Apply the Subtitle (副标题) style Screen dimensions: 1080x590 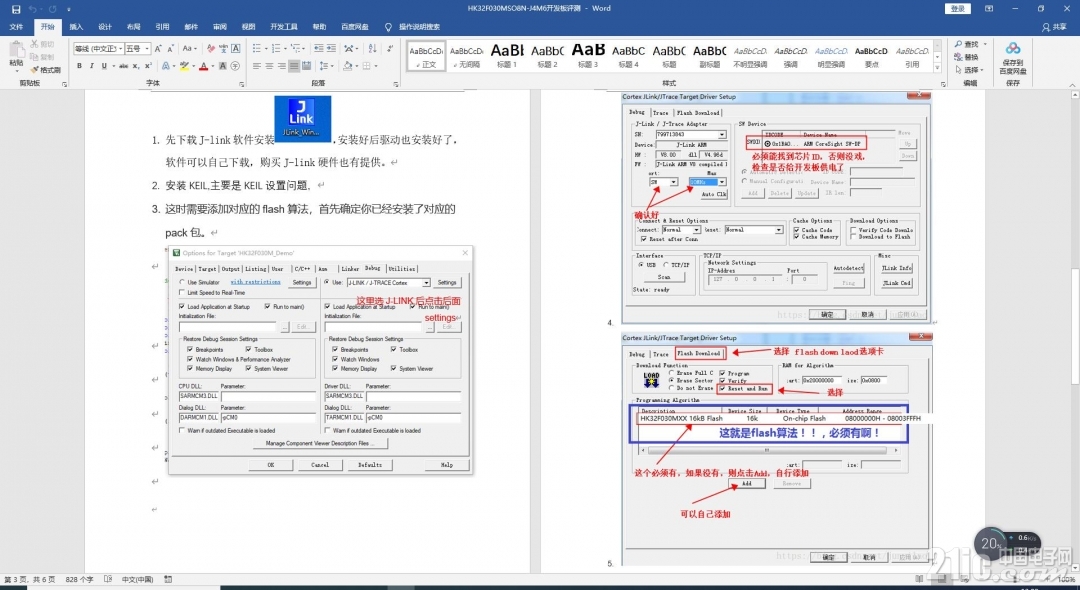tap(709, 56)
